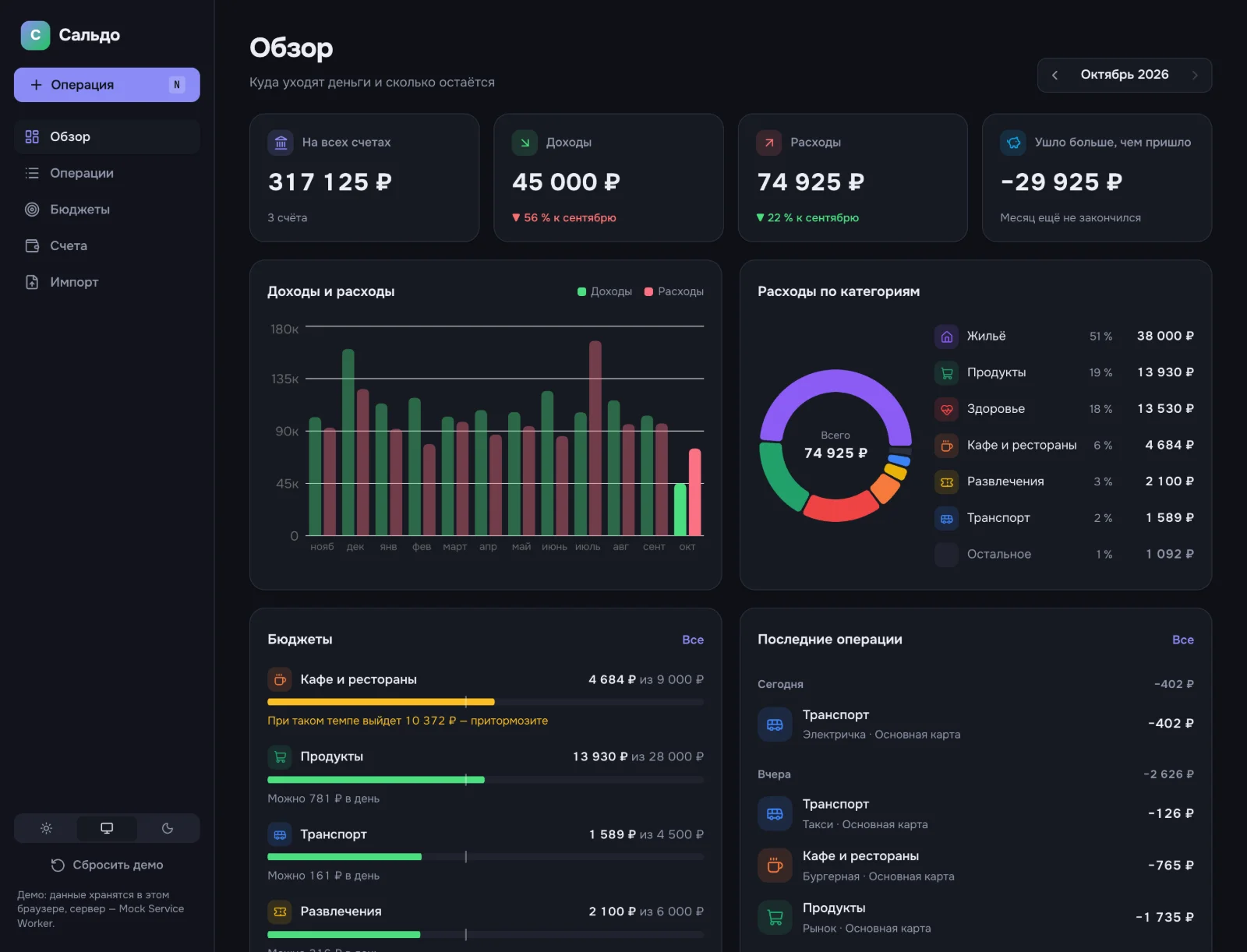Image resolution: width=1247 pixels, height=952 pixels.
Task: Toggle Доходы legend in chart
Action: tap(605, 291)
